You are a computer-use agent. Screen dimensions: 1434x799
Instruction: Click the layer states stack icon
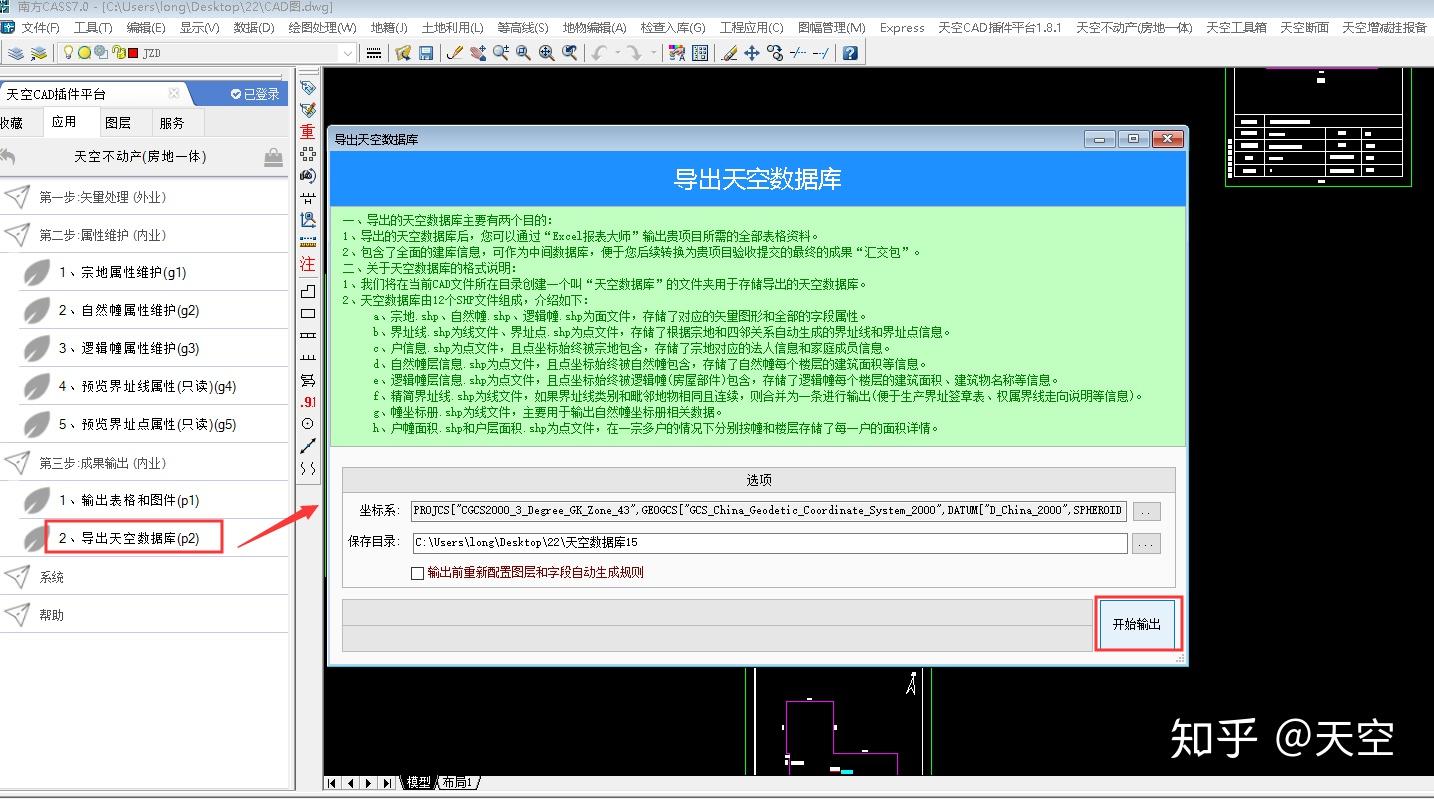pos(38,53)
